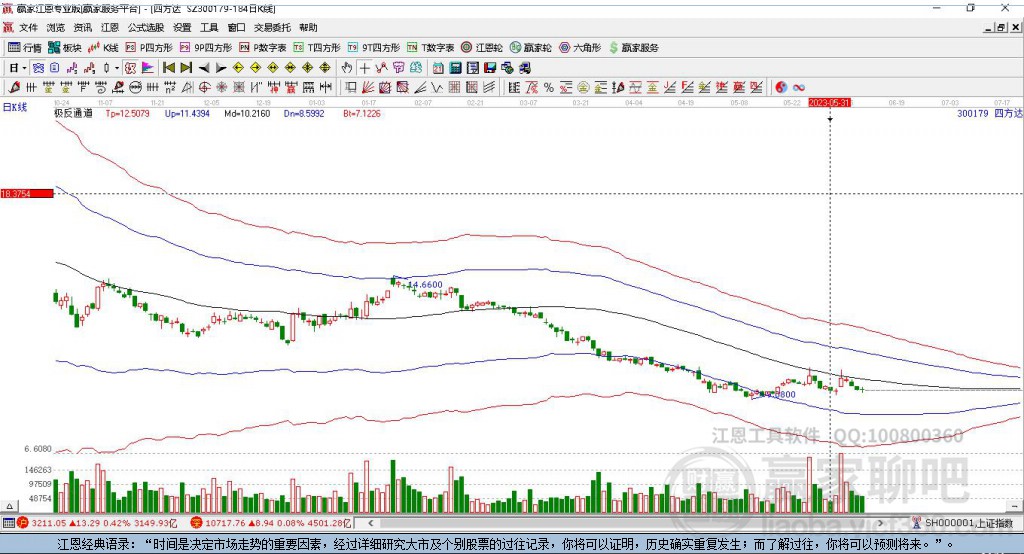Open the 9P四方形 tool
Screen dimensions: 1024x554
tap(206, 48)
